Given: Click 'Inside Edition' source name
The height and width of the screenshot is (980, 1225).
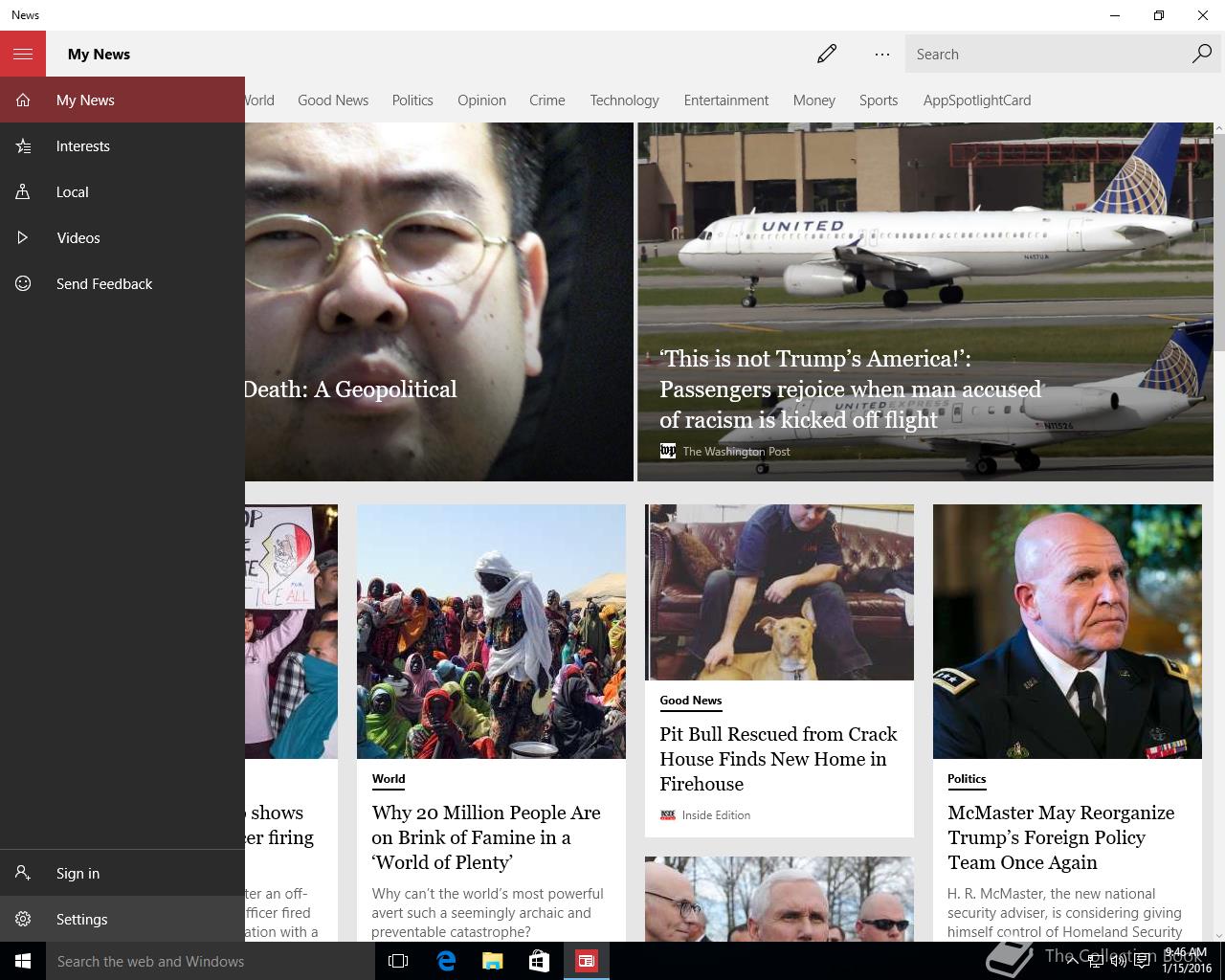Looking at the screenshot, I should pyautogui.click(x=716, y=815).
